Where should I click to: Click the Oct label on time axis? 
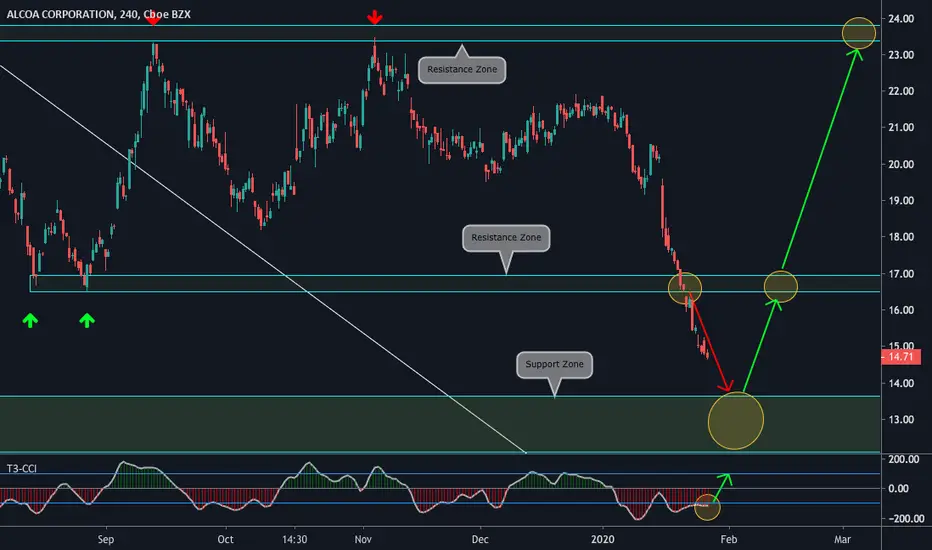(225, 539)
